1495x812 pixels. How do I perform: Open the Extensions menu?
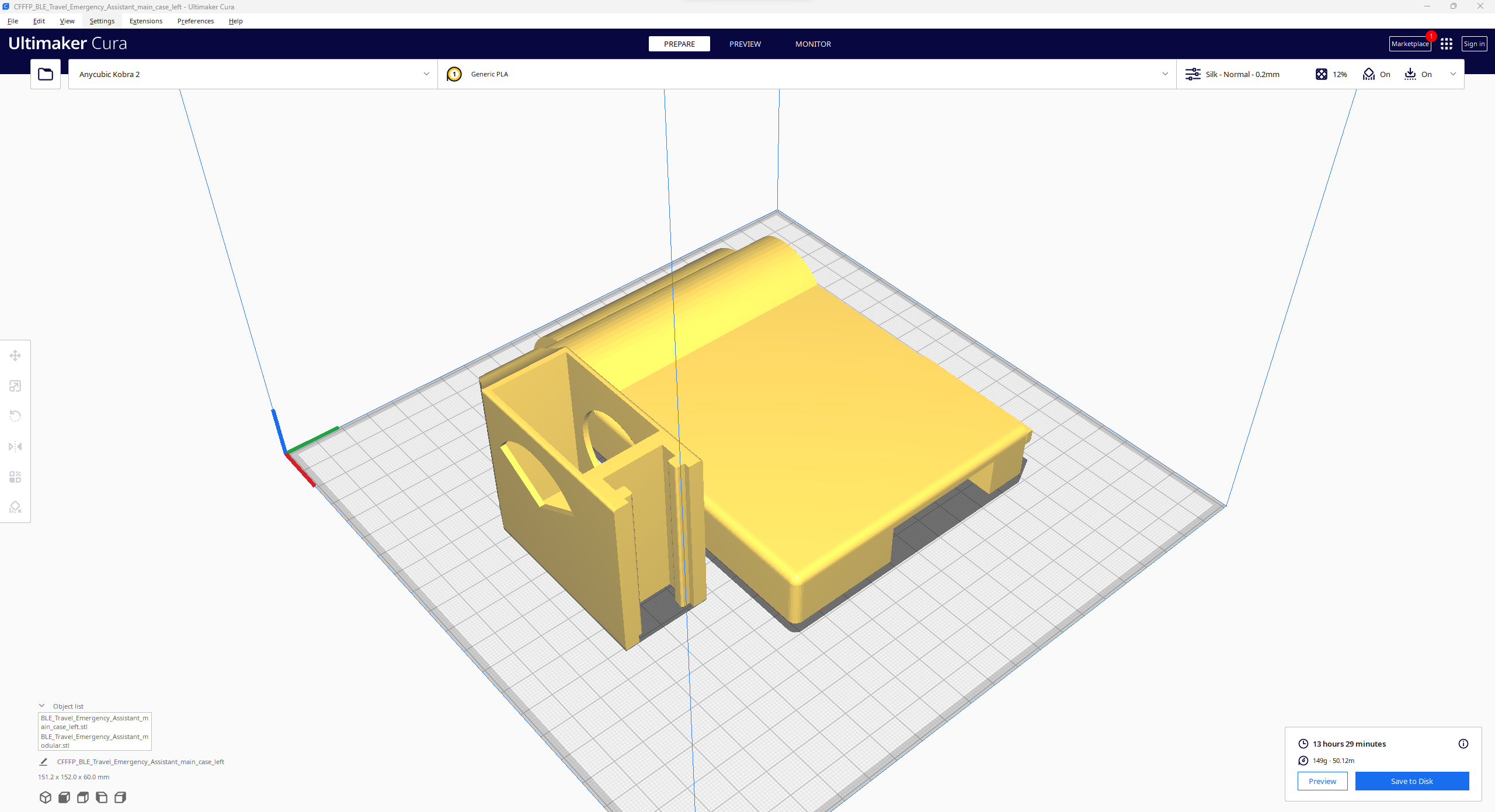click(145, 21)
